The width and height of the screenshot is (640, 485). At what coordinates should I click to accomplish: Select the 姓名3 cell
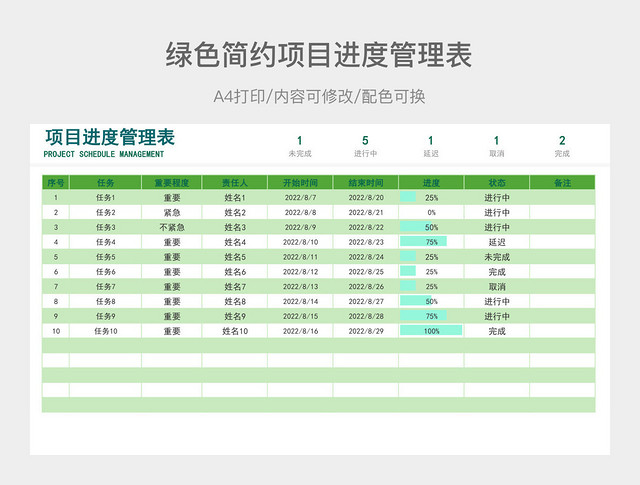coord(235,227)
